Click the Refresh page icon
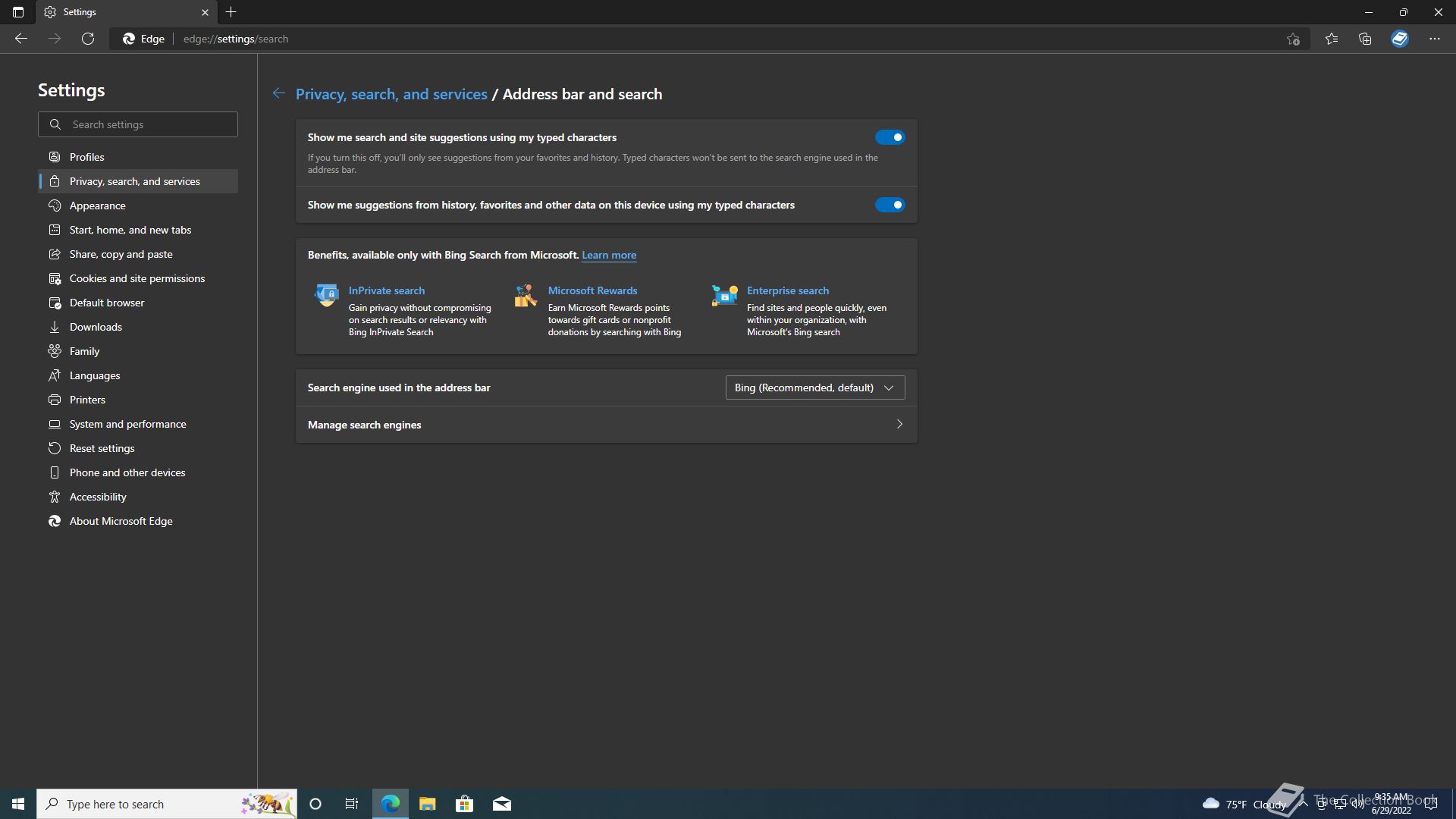The width and height of the screenshot is (1456, 819). pos(88,39)
